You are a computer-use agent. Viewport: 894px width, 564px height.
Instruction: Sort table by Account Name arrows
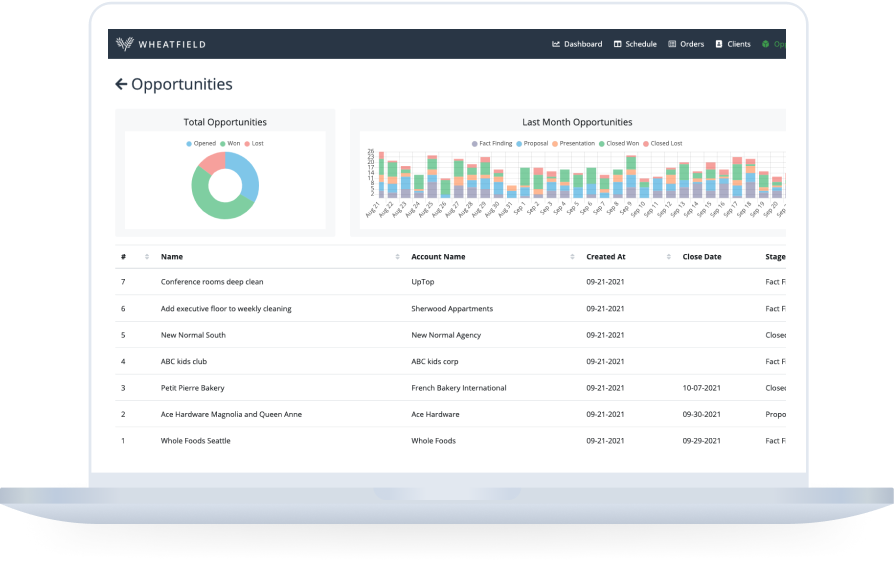click(572, 257)
